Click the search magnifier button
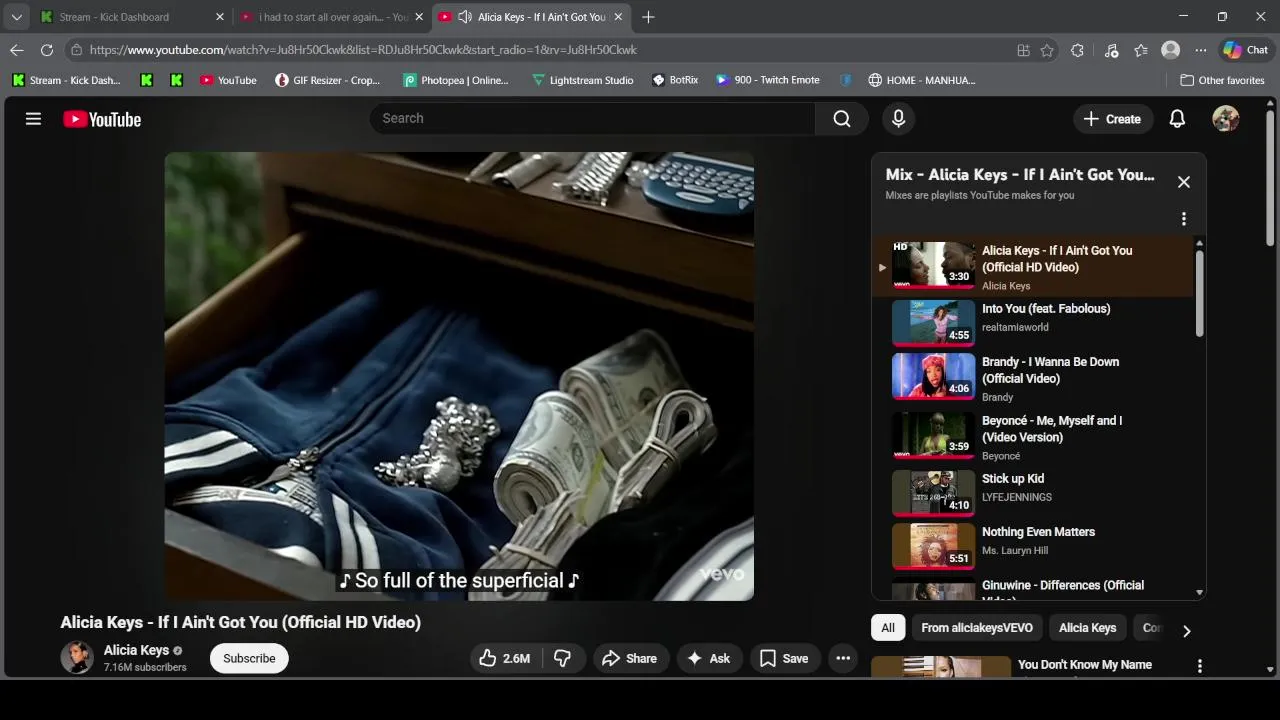The width and height of the screenshot is (1280, 720). 842,119
